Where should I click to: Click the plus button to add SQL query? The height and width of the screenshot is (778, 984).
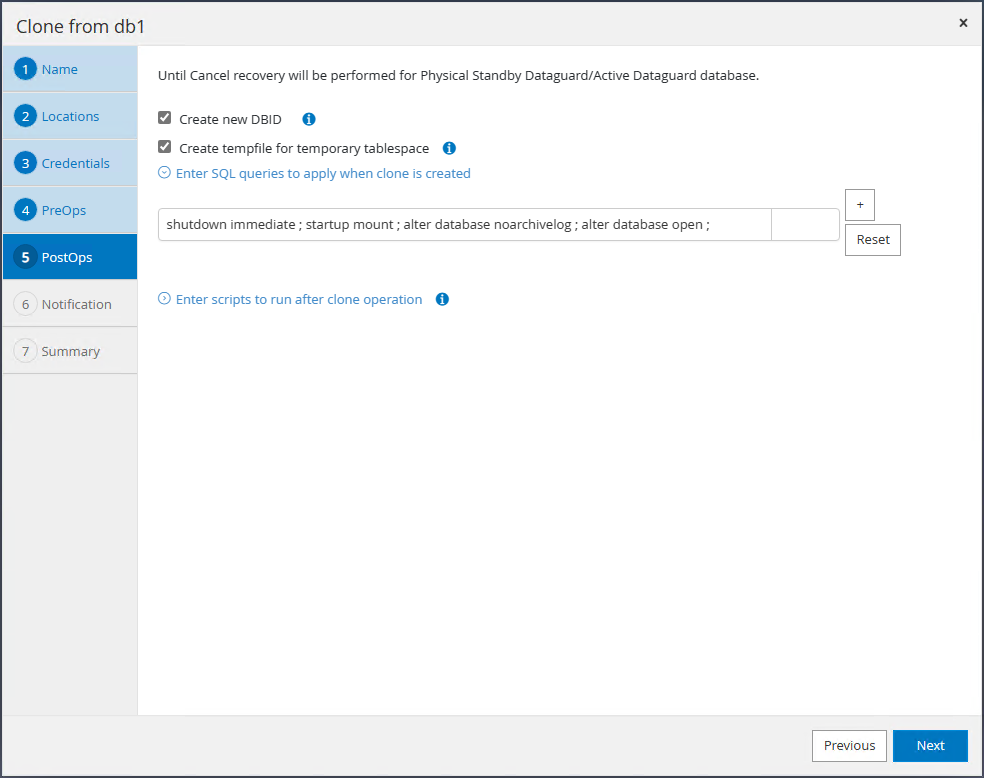click(x=859, y=204)
